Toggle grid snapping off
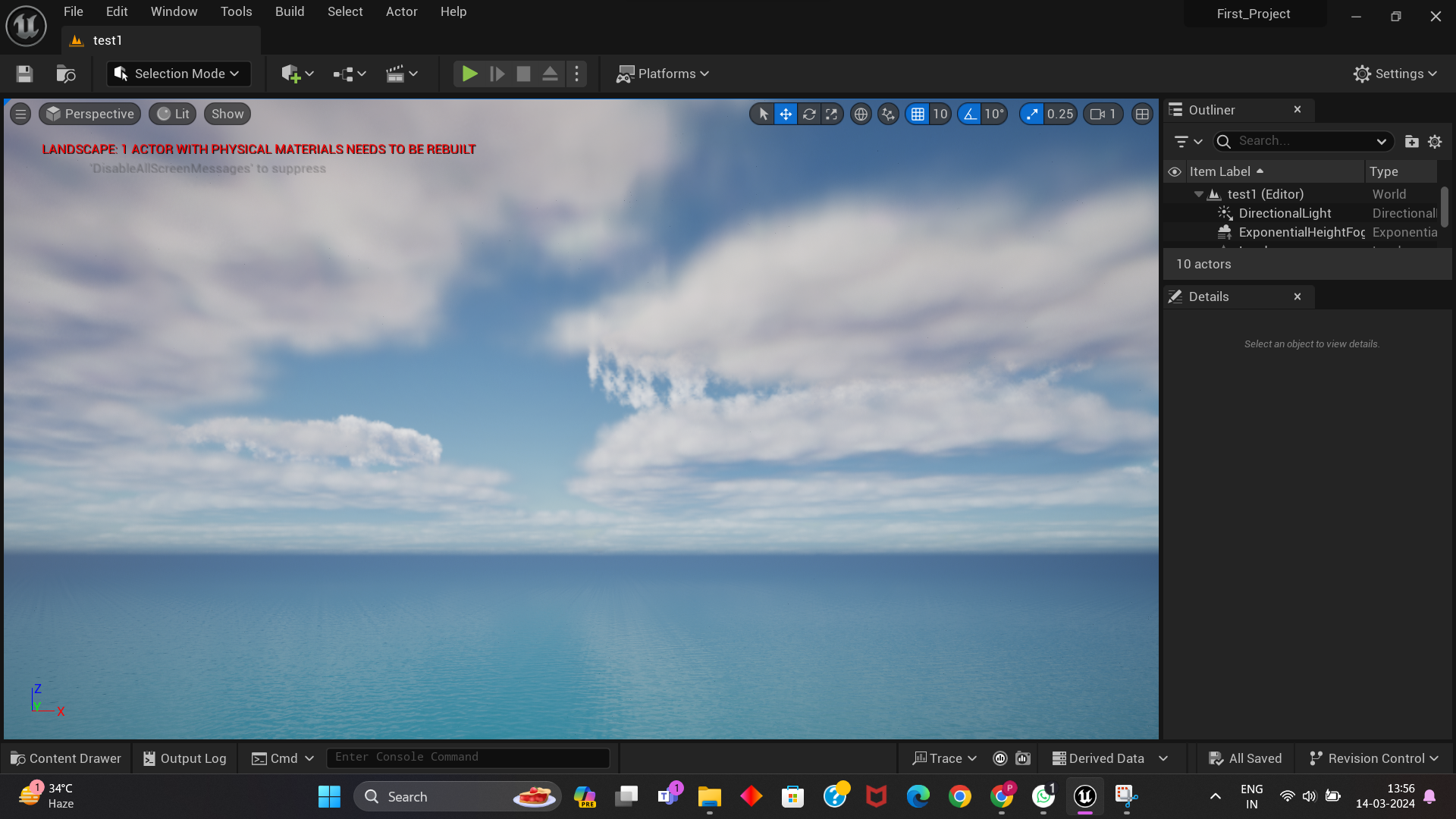 [x=918, y=114]
